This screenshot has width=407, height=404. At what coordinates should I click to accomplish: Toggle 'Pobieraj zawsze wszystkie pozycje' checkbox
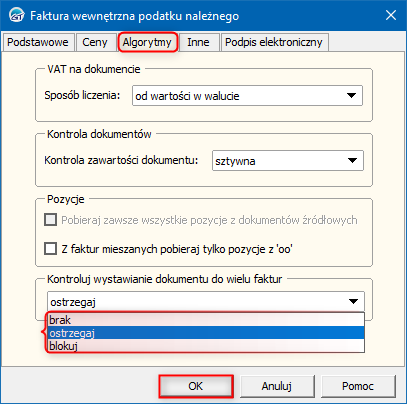tap(50, 220)
